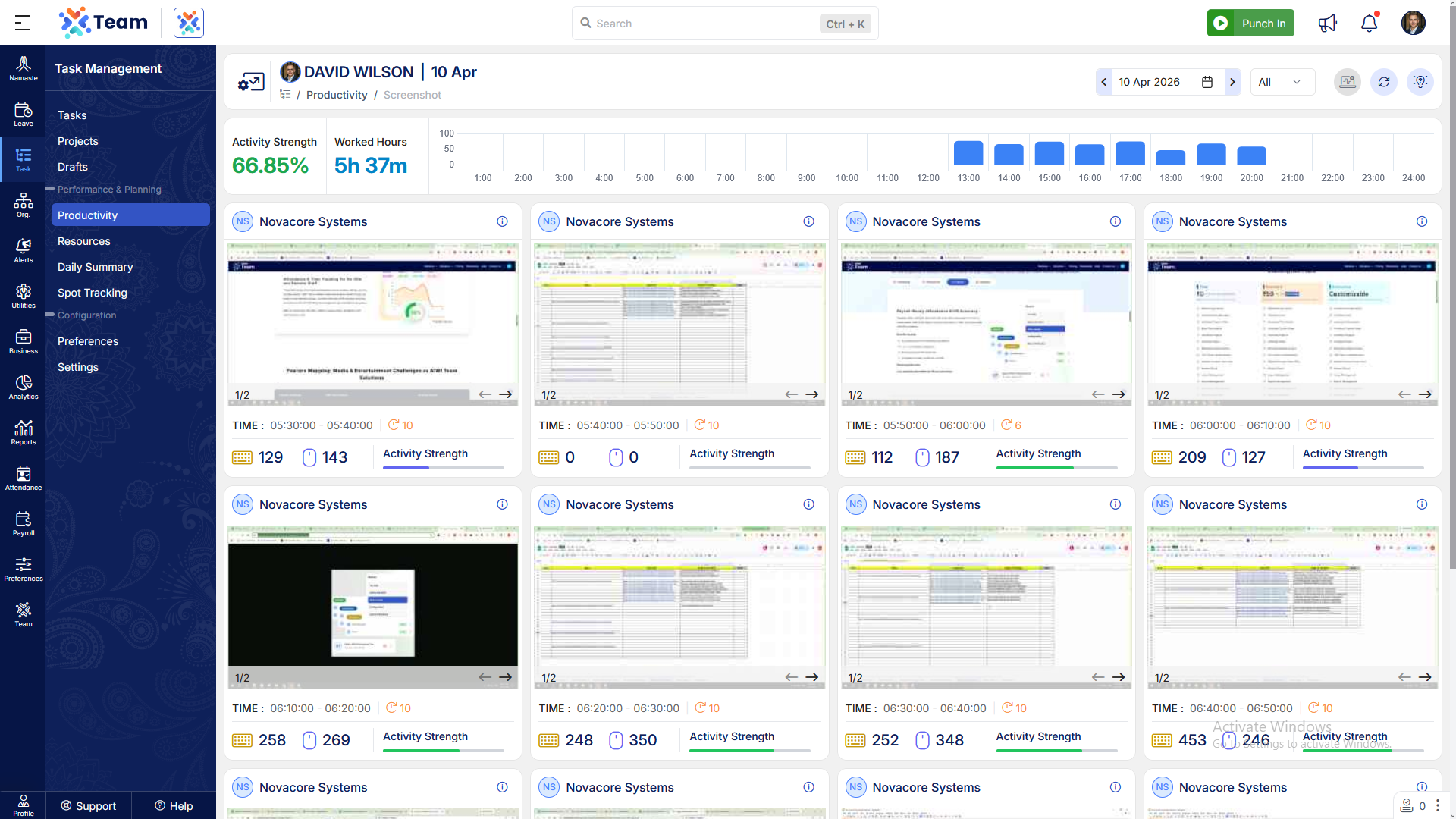Click the refresh icon in header
Viewport: 1456px width, 819px height.
(x=1383, y=82)
